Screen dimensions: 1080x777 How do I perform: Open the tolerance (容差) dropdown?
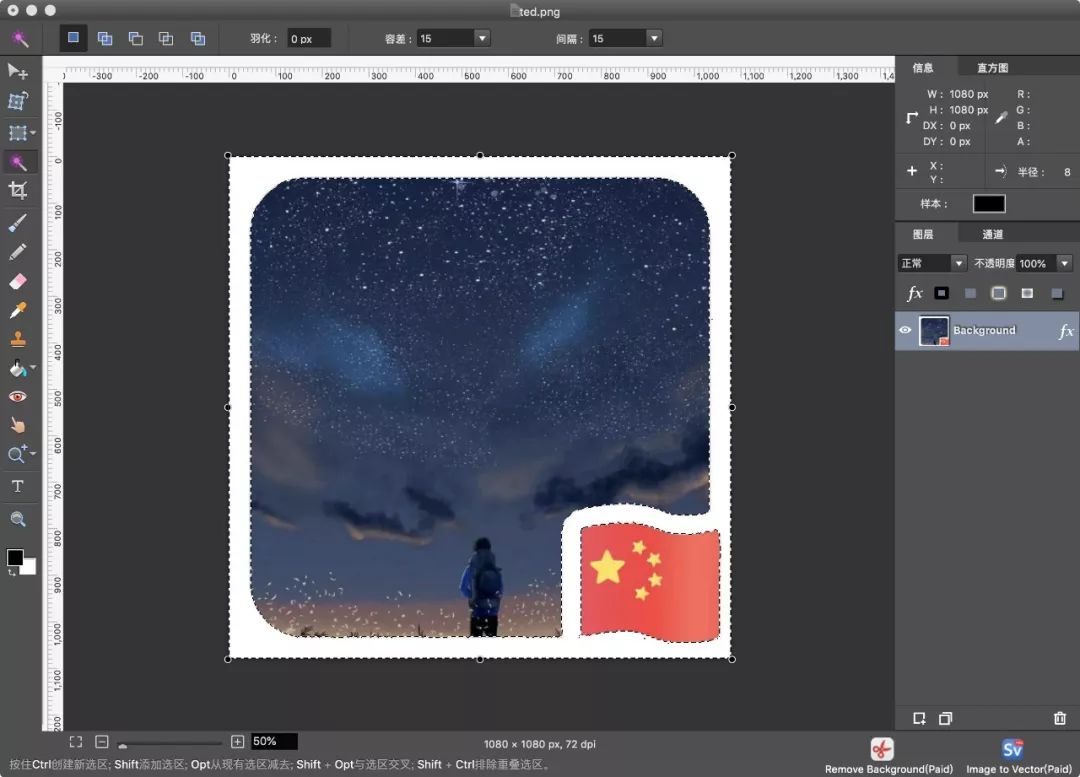482,39
